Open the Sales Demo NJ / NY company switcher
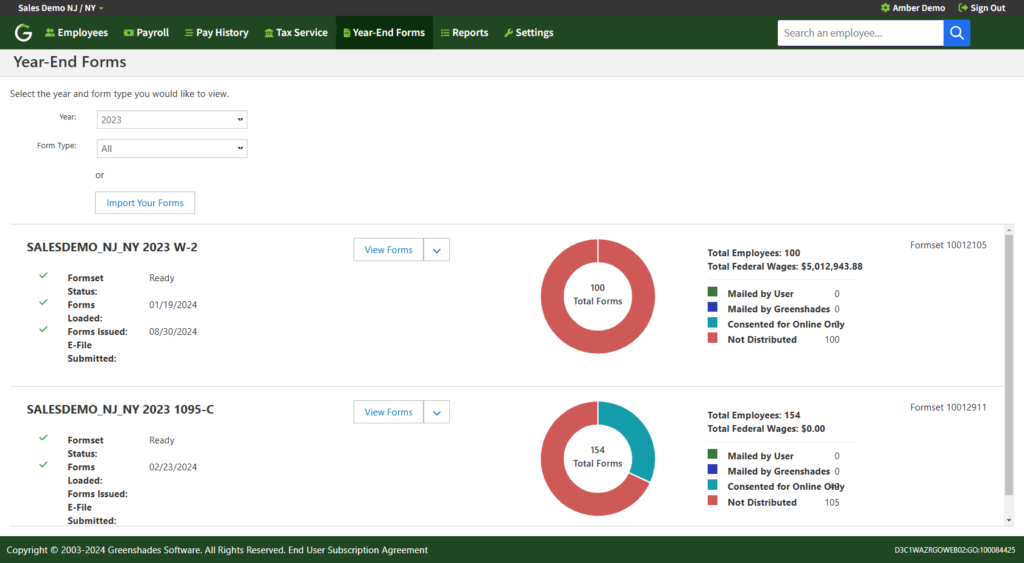 click(60, 8)
